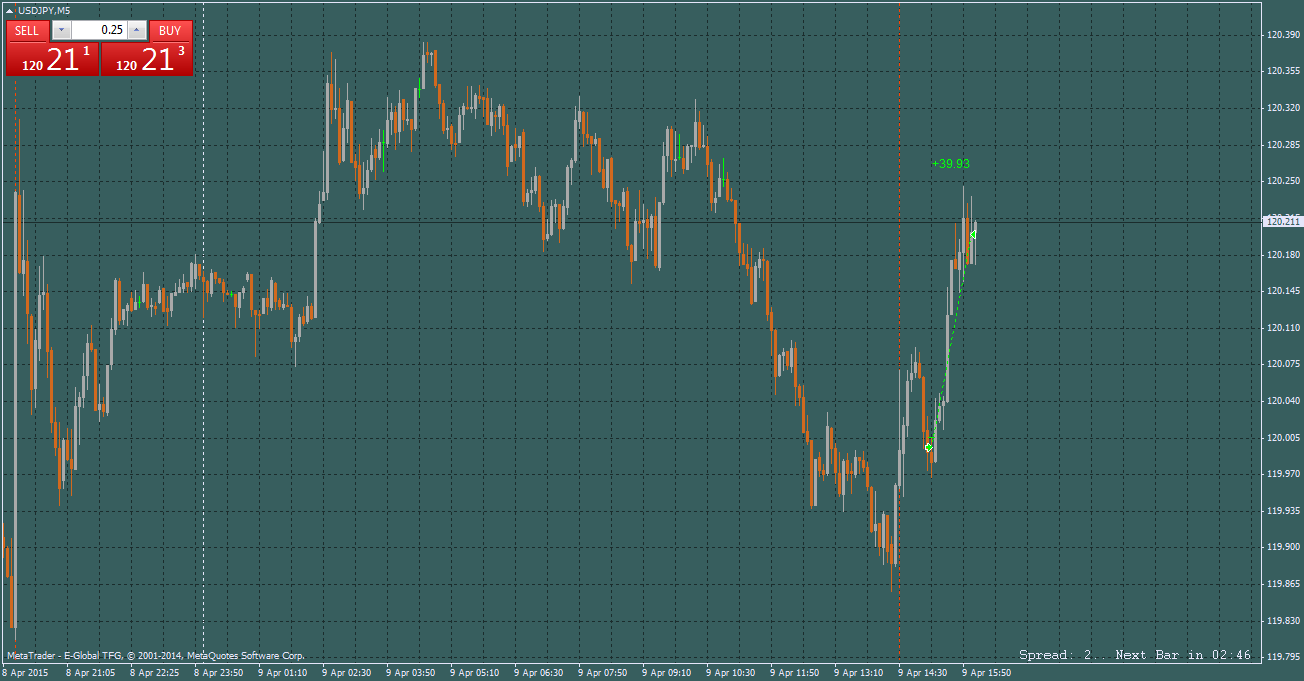1304x681 pixels.
Task: Click the Spread and Next Bar countdown text
Action: pyautogui.click(x=1135, y=655)
